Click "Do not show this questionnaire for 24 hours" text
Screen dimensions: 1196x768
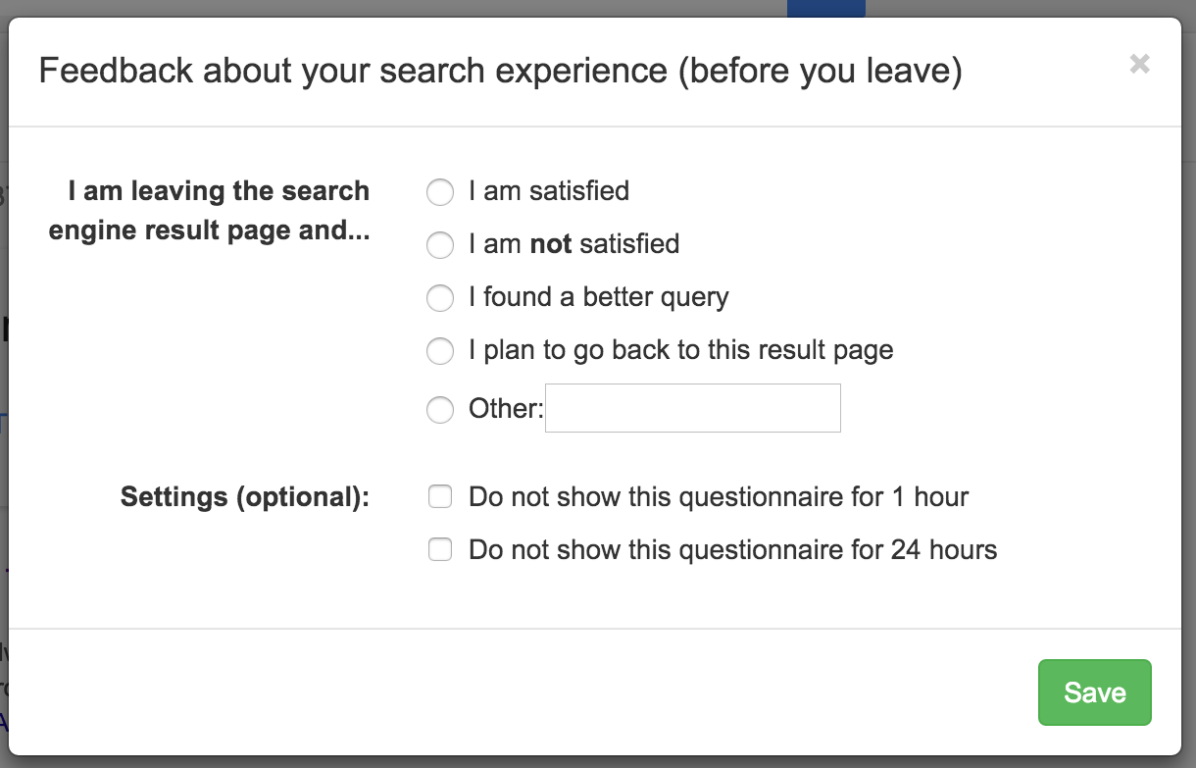point(732,550)
